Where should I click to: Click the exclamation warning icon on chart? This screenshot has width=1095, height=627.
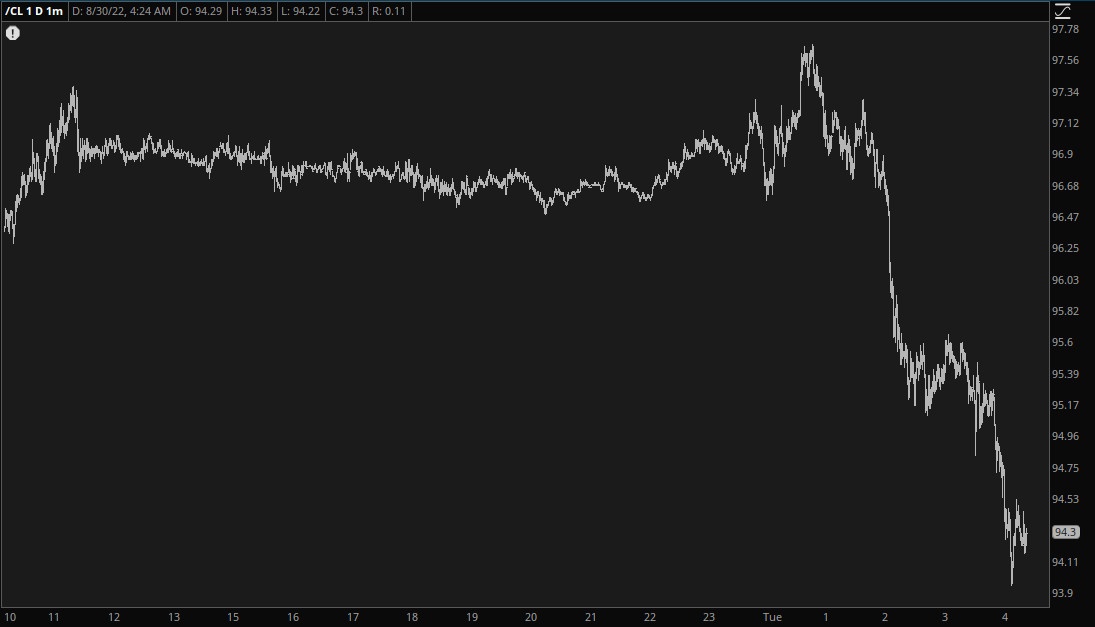pyautogui.click(x=13, y=33)
